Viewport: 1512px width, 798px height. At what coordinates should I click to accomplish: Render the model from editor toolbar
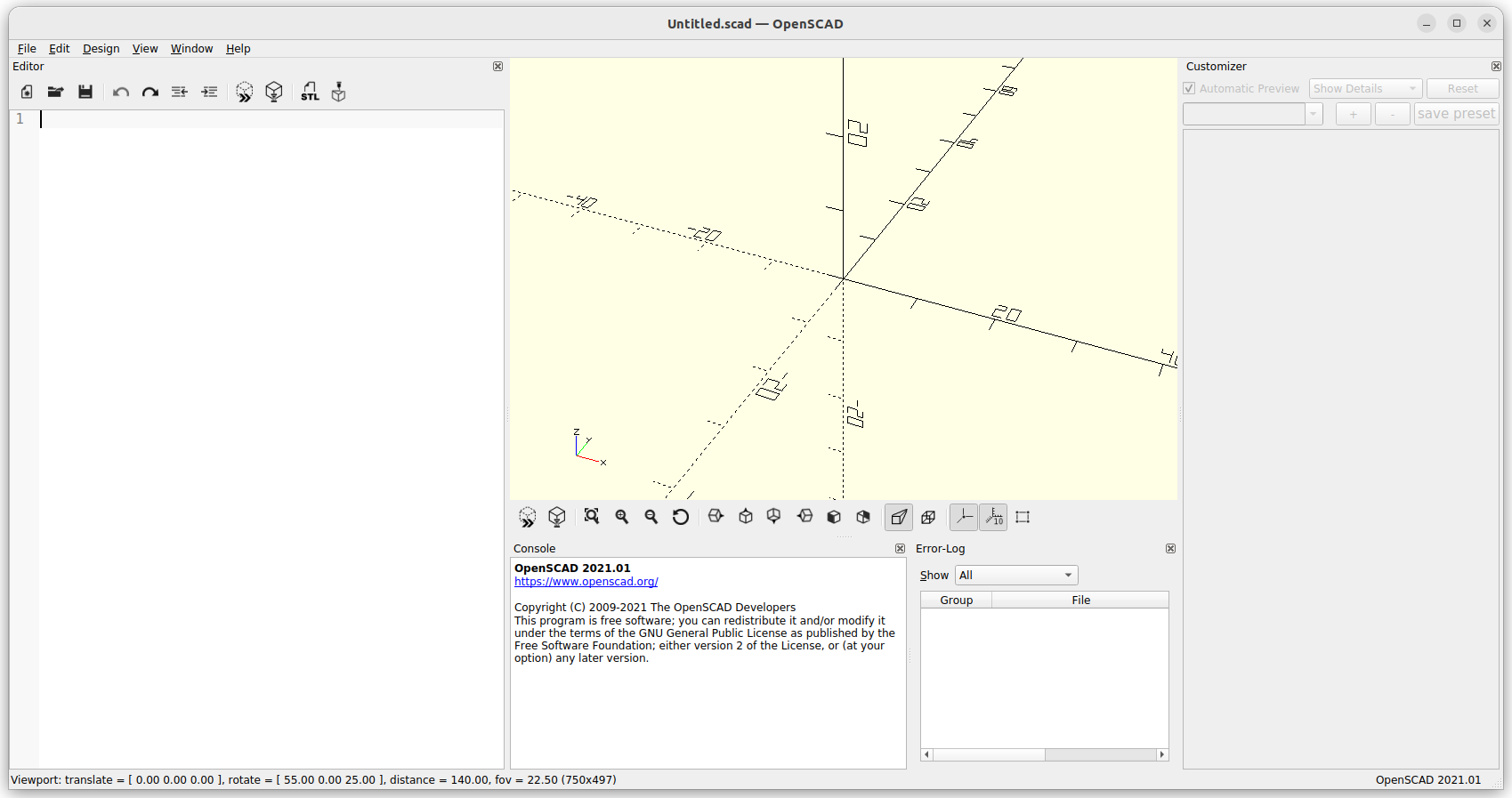274,92
